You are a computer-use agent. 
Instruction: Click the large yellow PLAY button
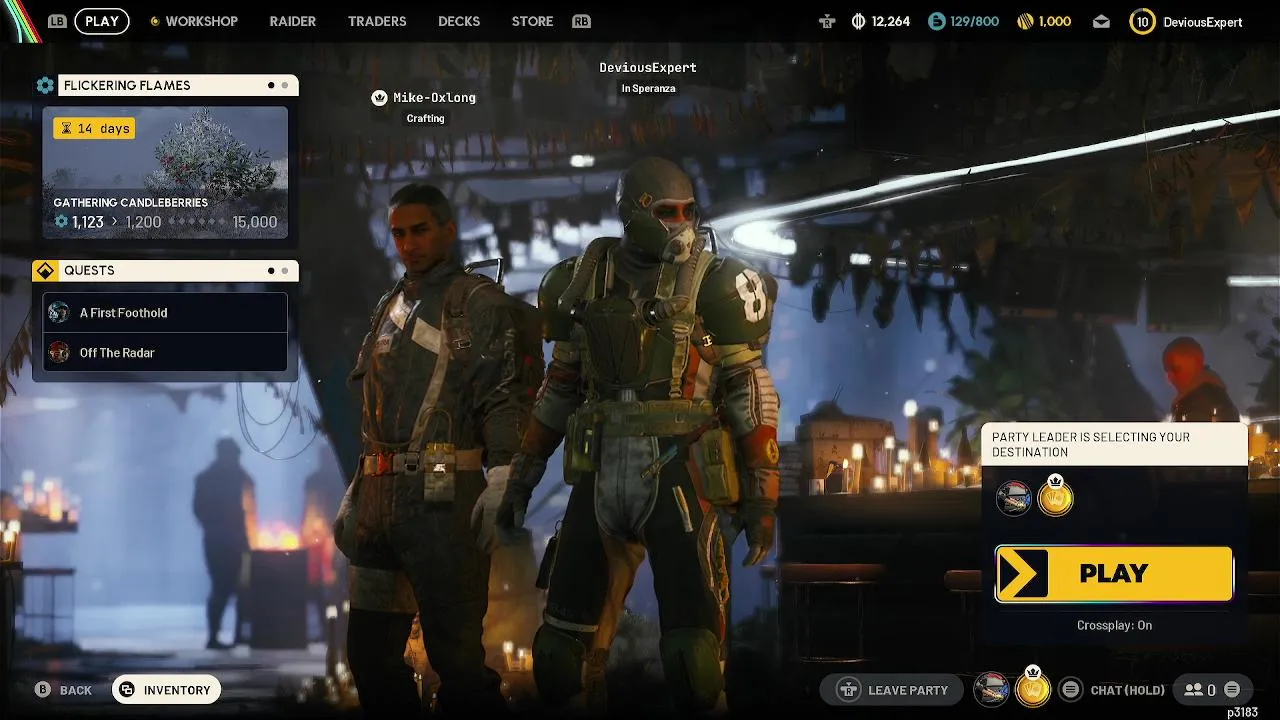(1114, 574)
